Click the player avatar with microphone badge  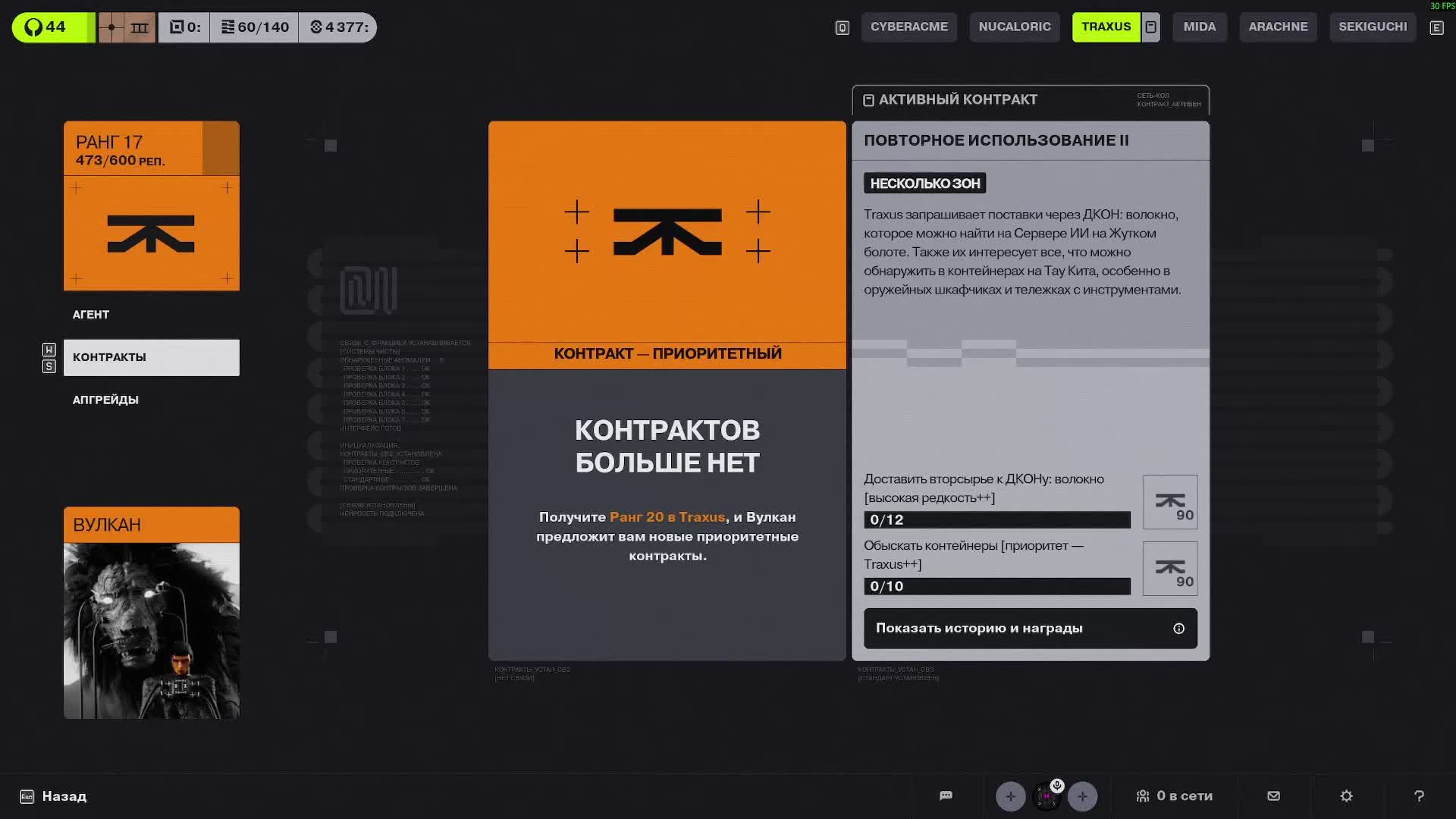(1046, 796)
